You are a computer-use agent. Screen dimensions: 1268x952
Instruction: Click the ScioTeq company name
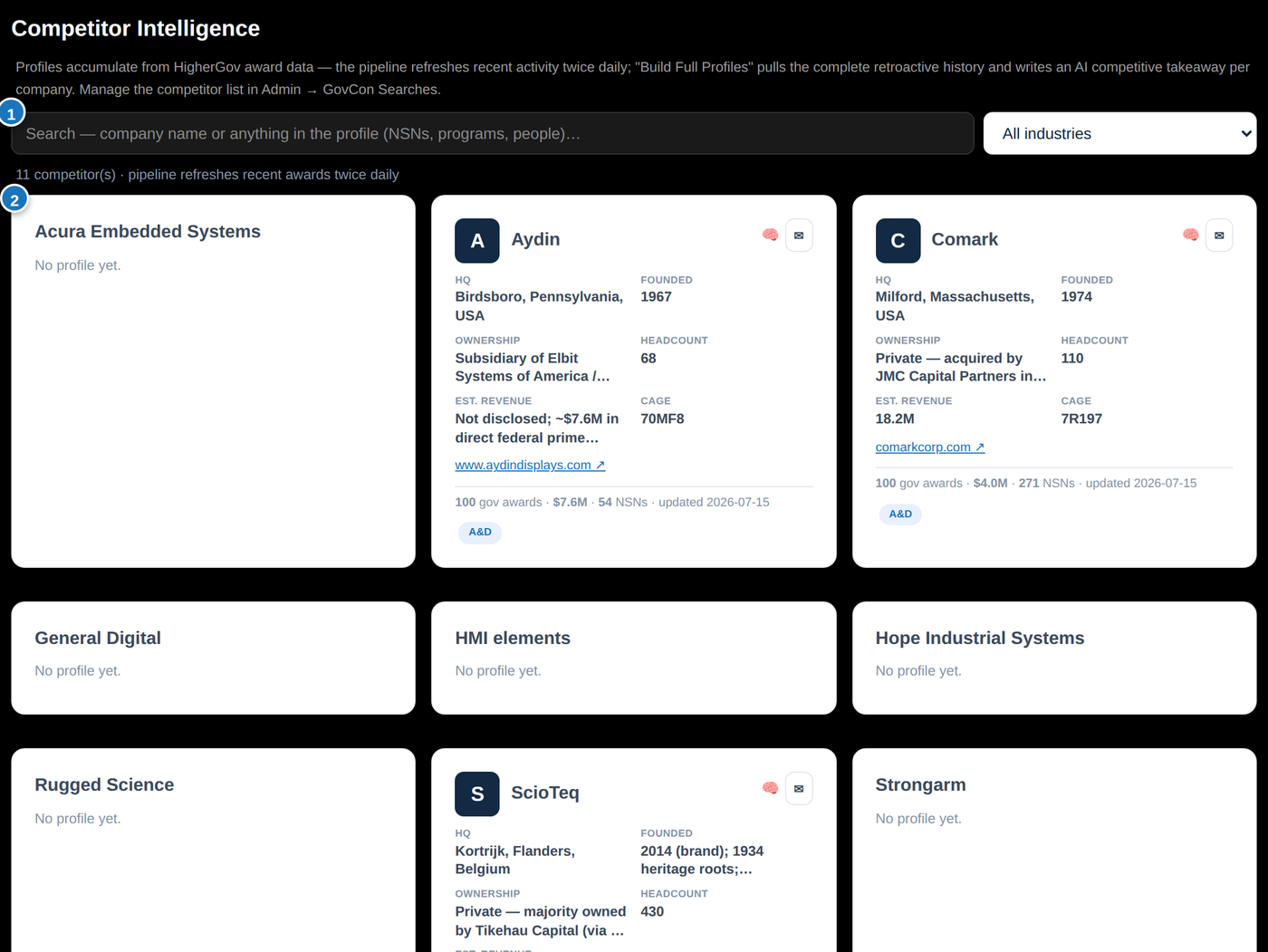point(545,793)
